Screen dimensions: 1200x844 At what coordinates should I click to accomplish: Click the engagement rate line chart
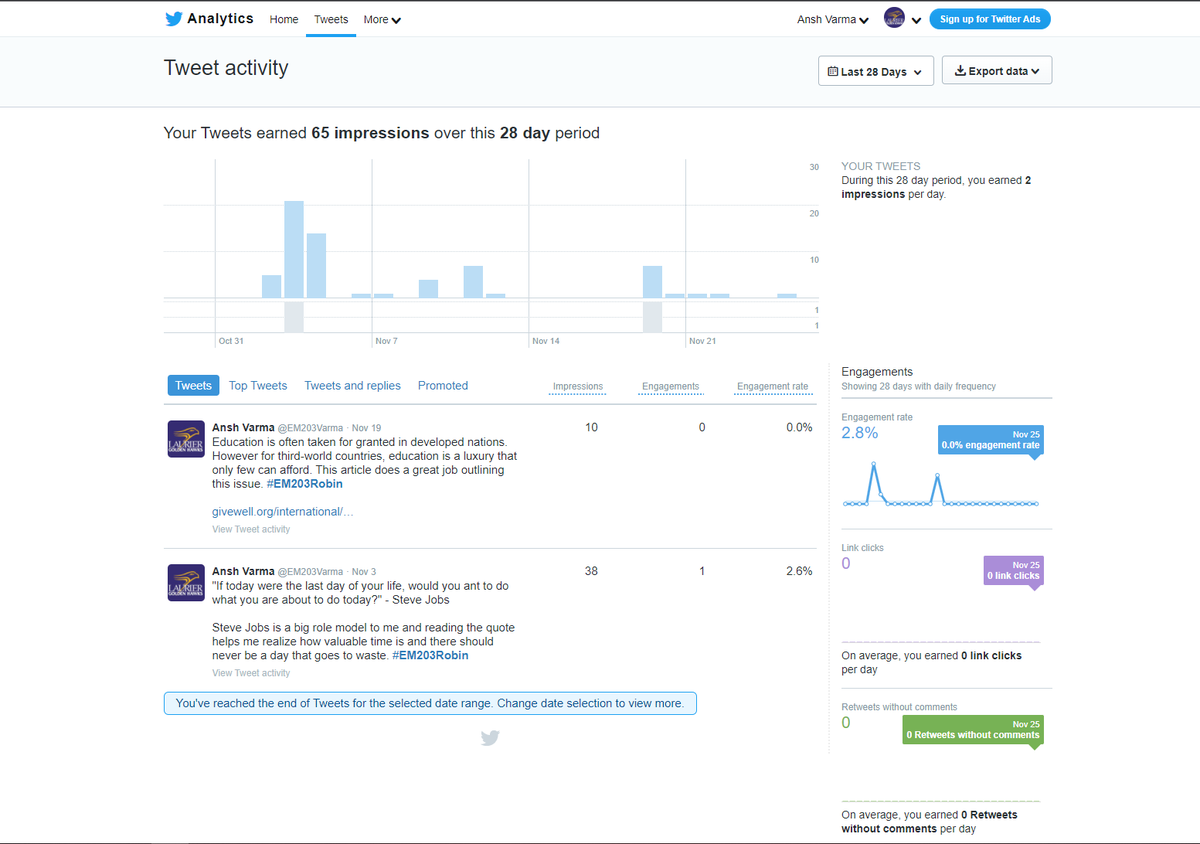click(941, 485)
